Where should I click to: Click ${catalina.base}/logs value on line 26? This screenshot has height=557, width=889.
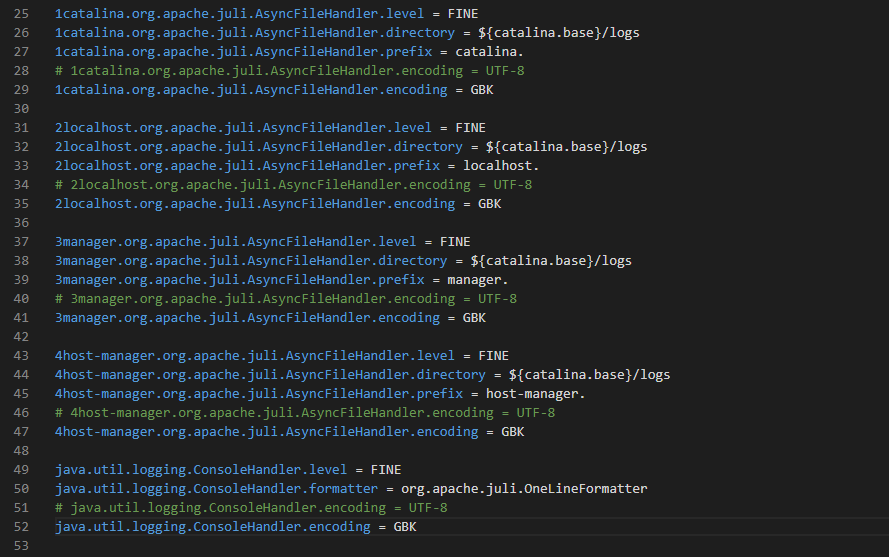pyautogui.click(x=558, y=33)
